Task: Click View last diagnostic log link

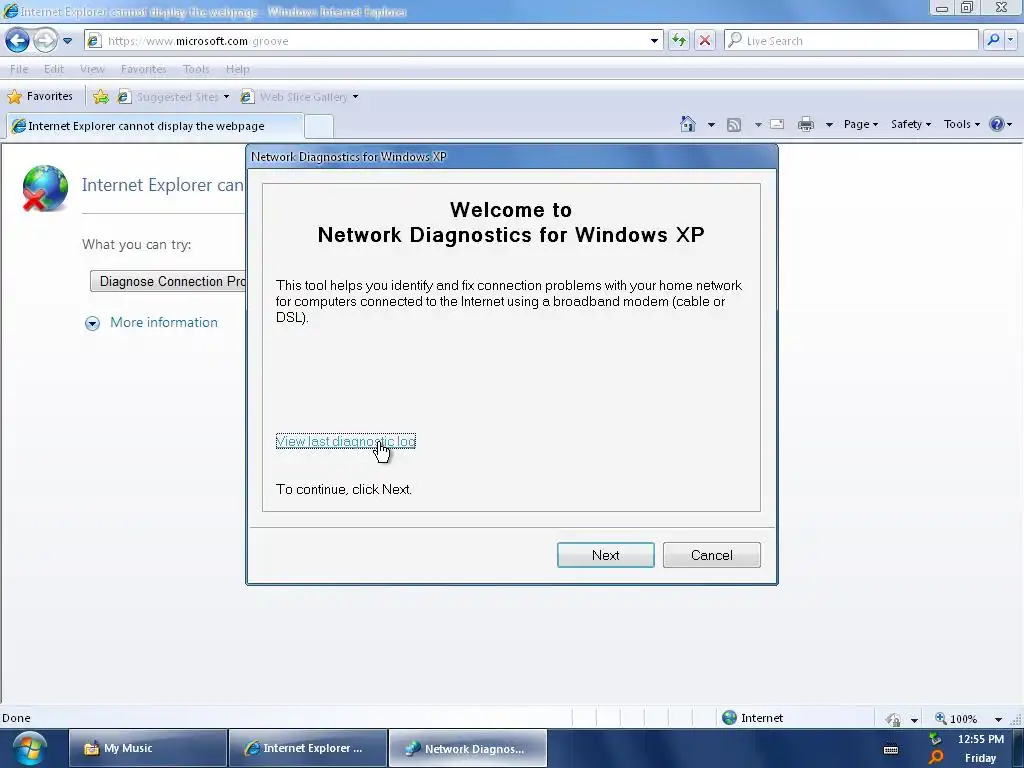Action: click(x=345, y=441)
